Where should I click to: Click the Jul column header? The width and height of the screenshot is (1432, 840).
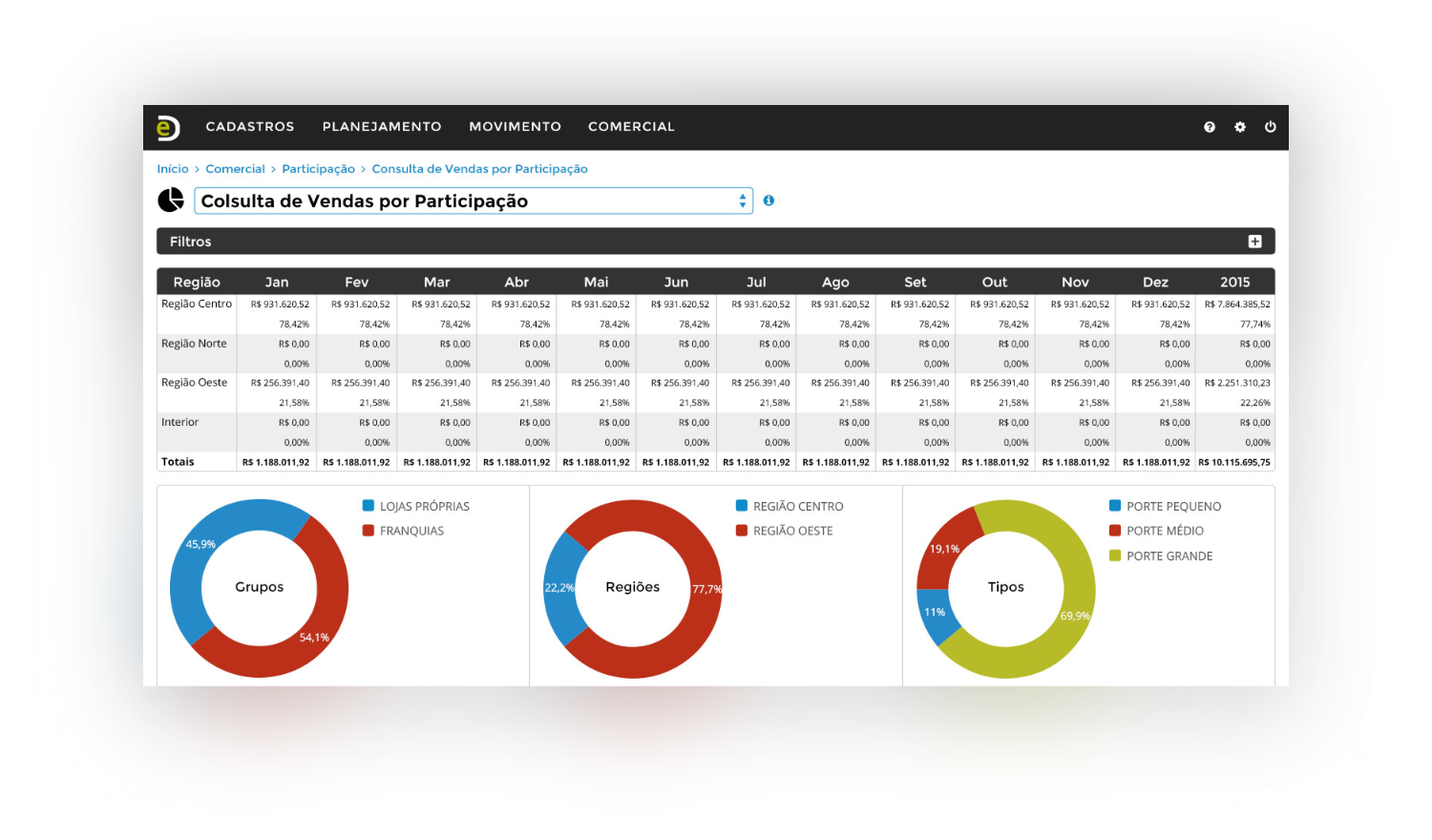point(756,282)
